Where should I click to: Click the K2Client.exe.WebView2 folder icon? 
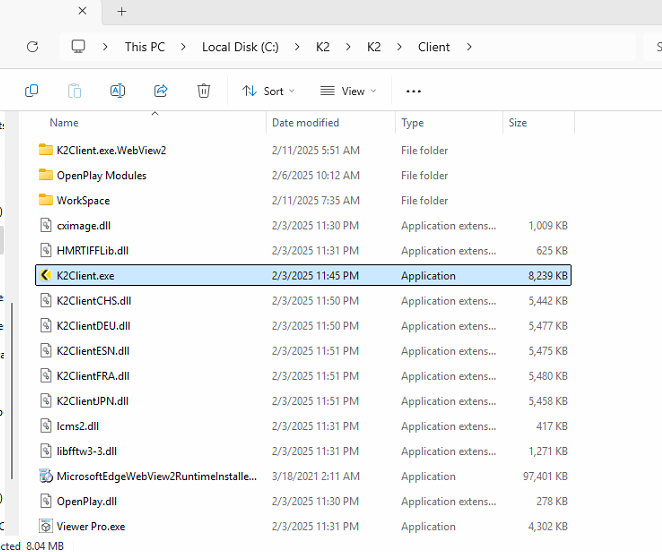pos(46,150)
